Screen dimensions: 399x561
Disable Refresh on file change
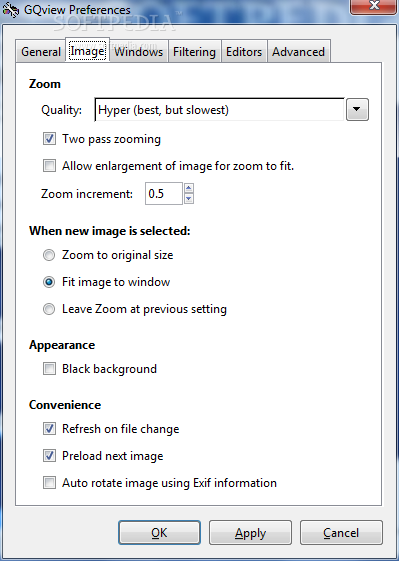(49, 429)
